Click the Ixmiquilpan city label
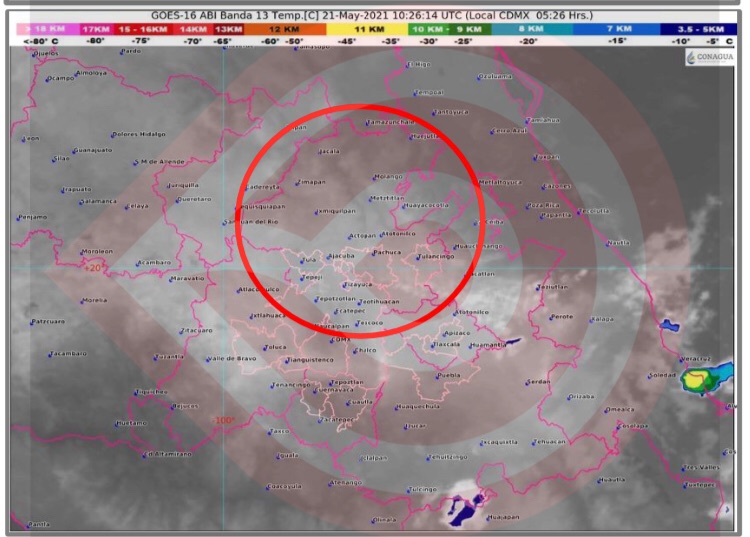750x537 pixels. (x=336, y=212)
